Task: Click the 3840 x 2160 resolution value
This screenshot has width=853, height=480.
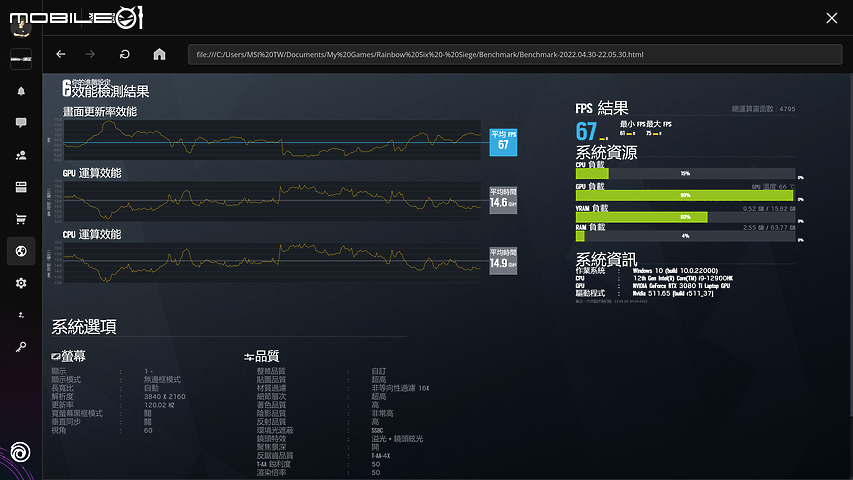Action: click(x=164, y=397)
